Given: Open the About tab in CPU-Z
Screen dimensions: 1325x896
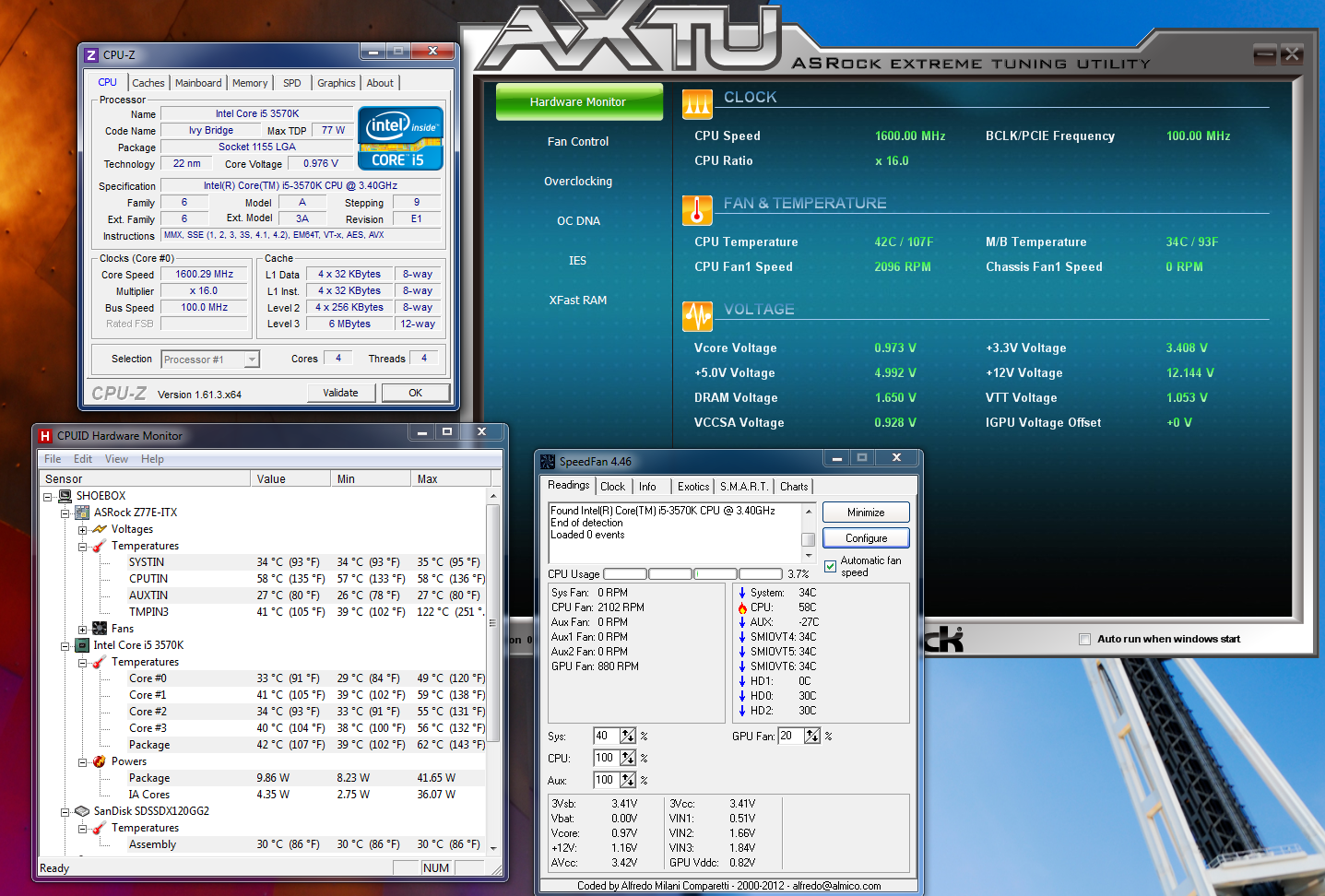Looking at the screenshot, I should pyautogui.click(x=380, y=83).
